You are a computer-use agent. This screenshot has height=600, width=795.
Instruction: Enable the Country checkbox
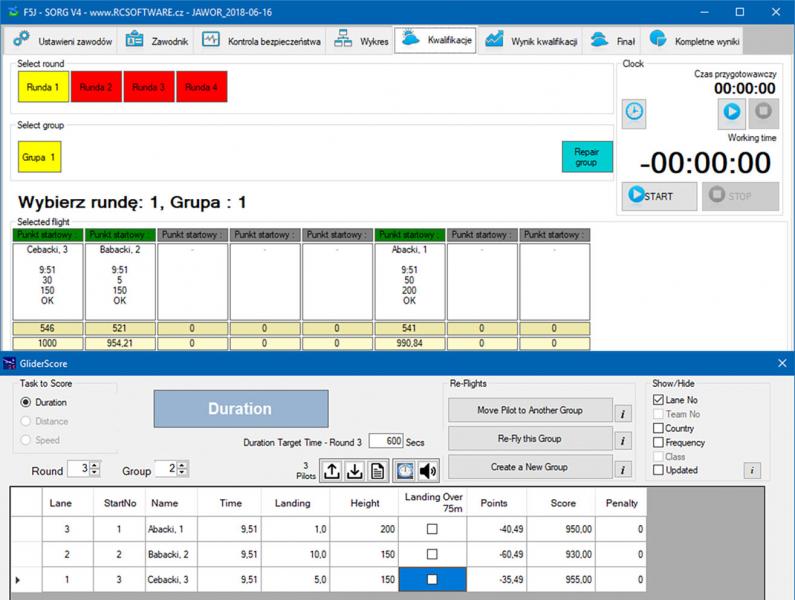[x=658, y=429]
